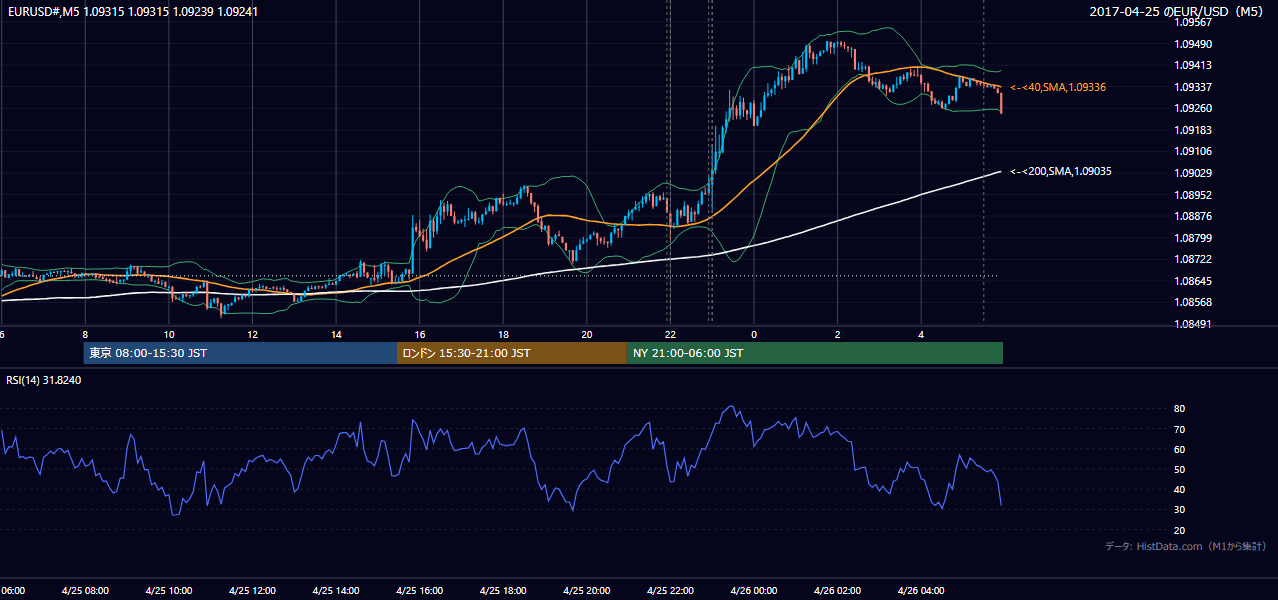Click price axis label 1.08799

(x=1194, y=238)
